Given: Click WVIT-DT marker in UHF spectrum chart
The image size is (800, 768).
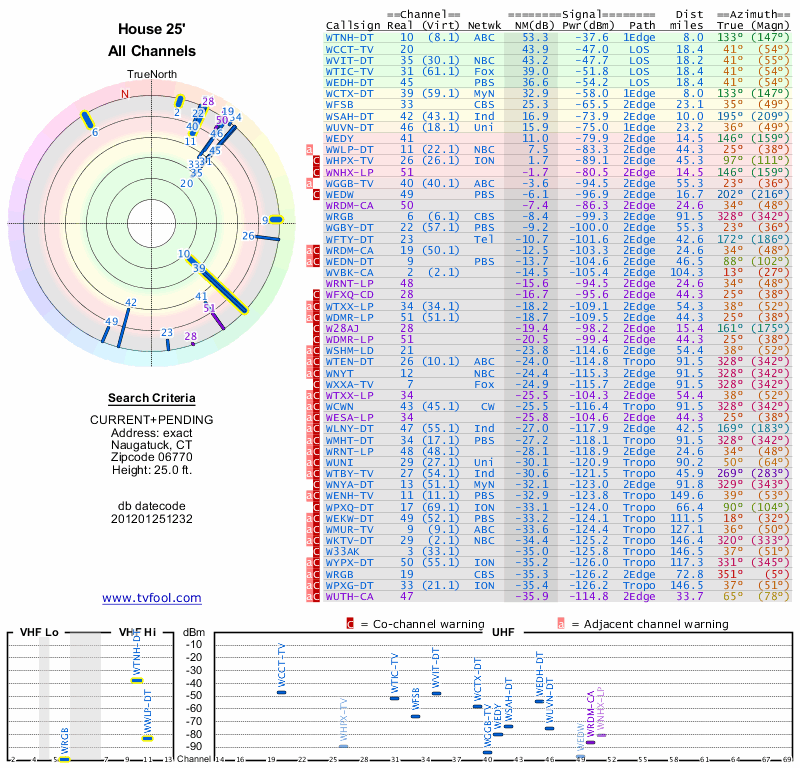Looking at the screenshot, I should pos(436,693).
